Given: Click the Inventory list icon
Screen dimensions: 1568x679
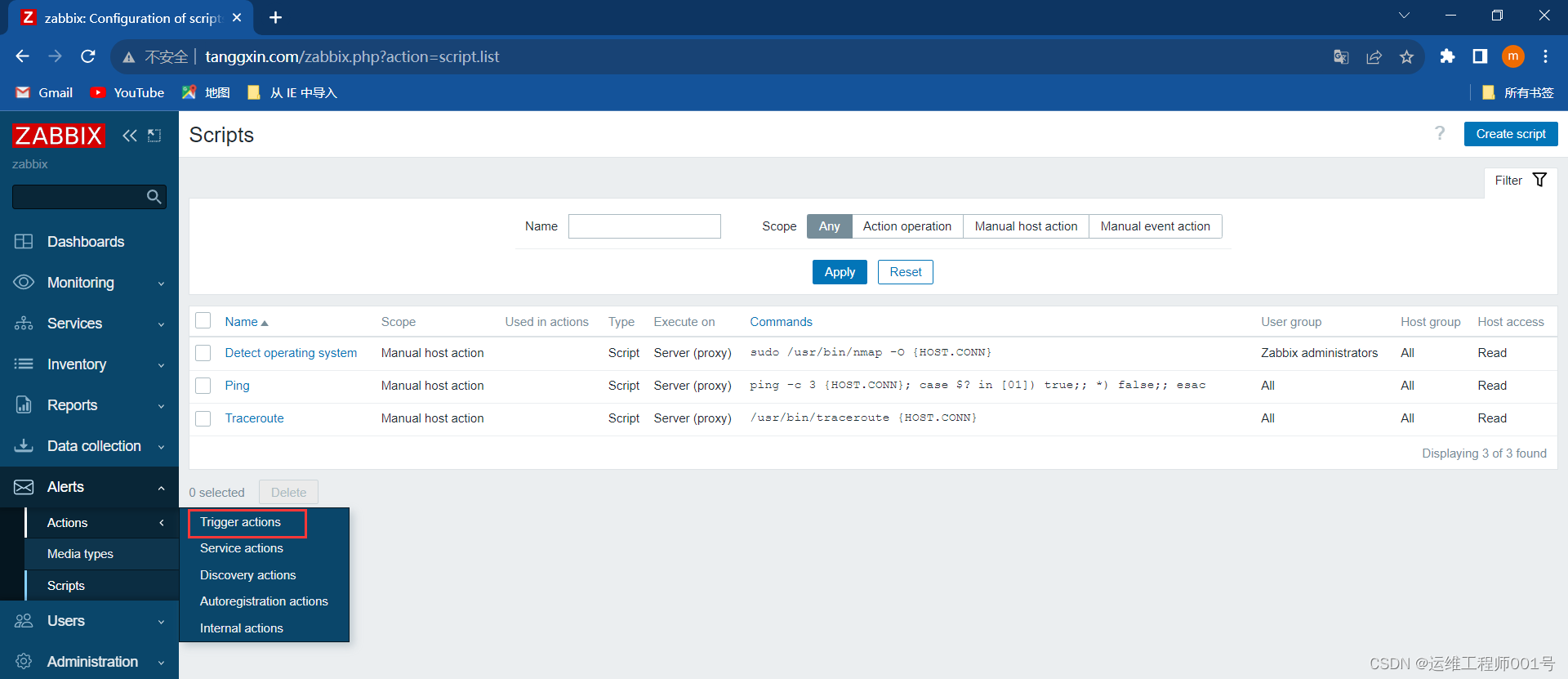Looking at the screenshot, I should (24, 364).
